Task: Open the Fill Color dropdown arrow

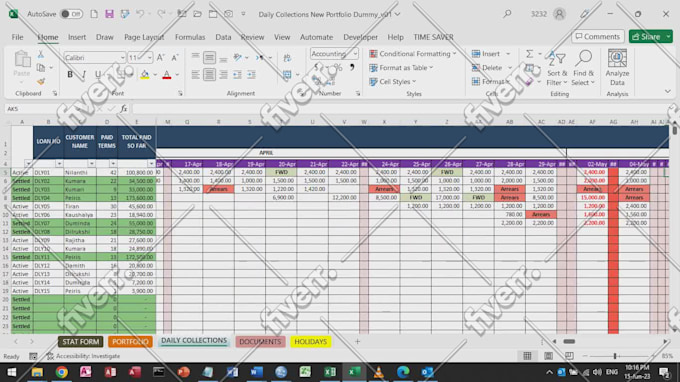Action: pyautogui.click(x=155, y=75)
